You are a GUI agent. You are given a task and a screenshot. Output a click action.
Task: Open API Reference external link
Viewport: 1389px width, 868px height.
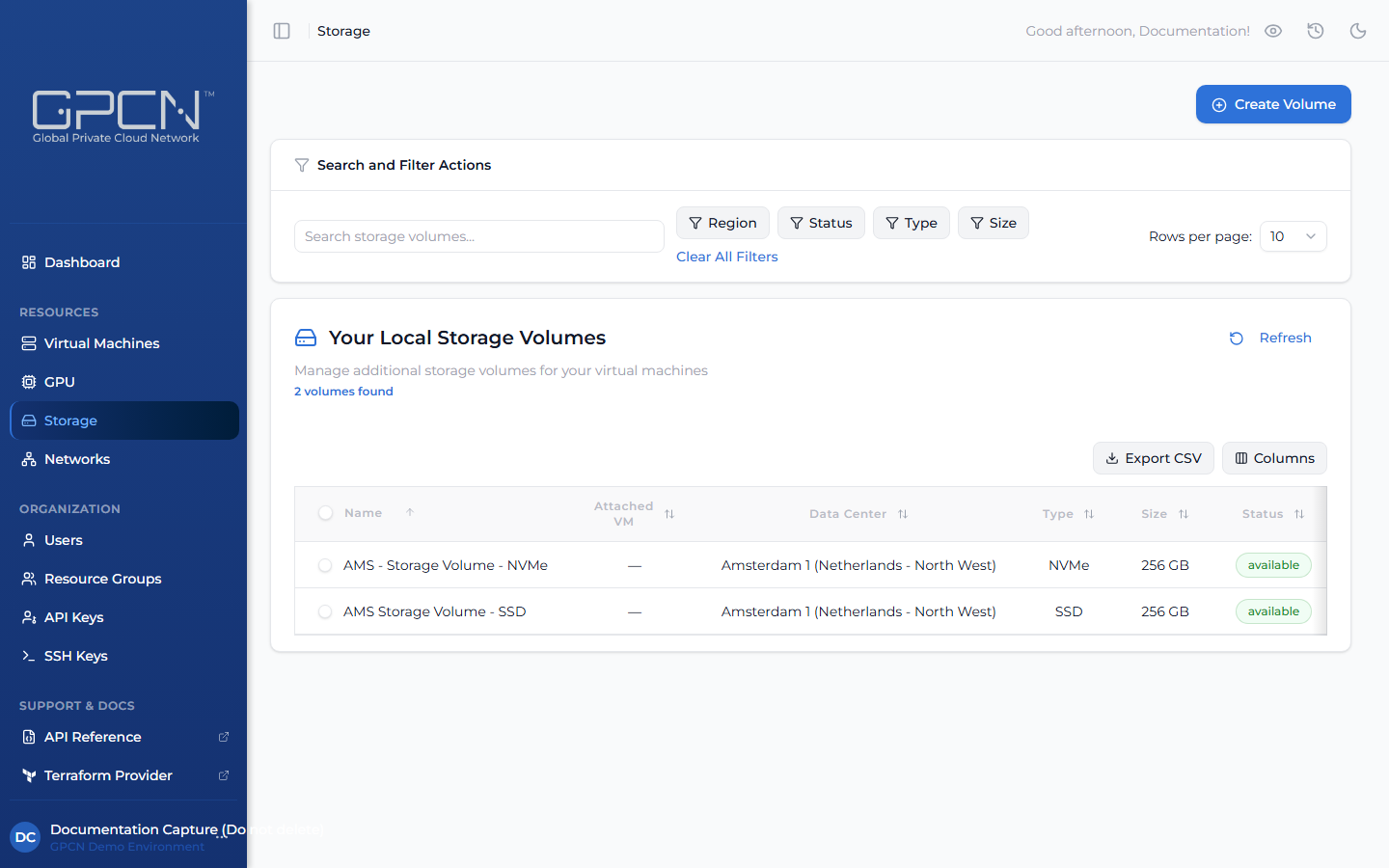tap(123, 737)
